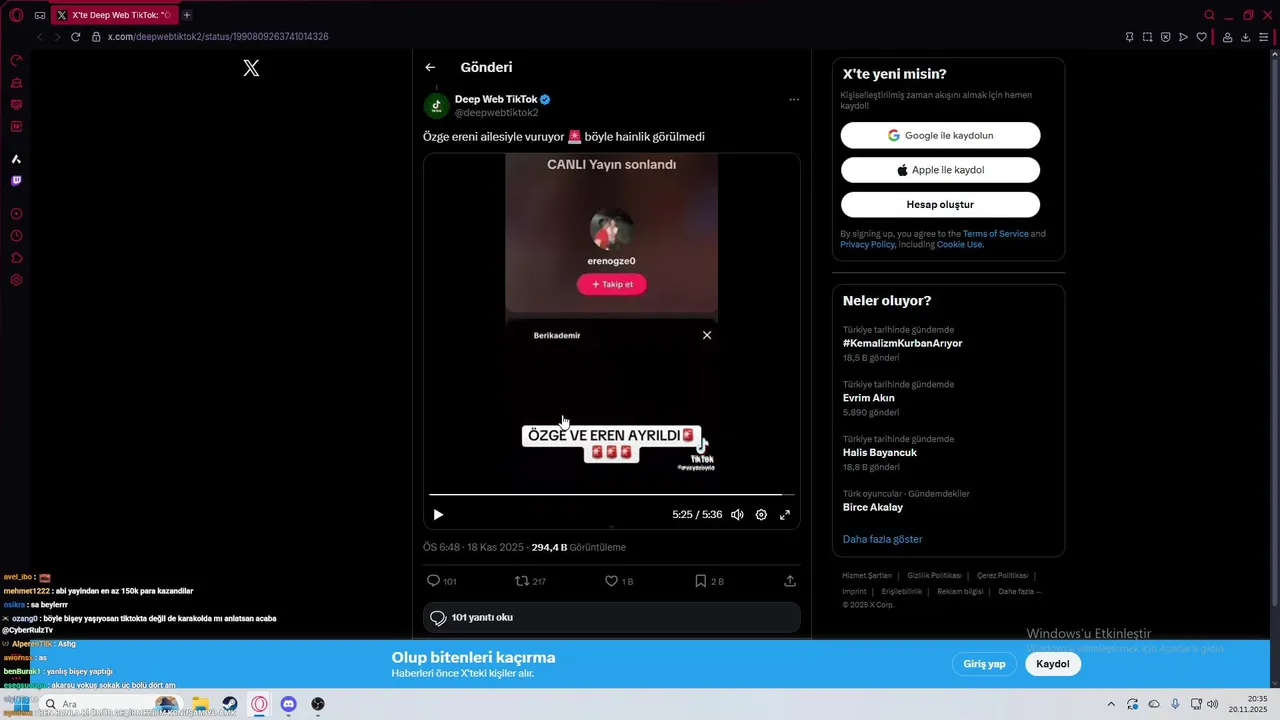This screenshot has height=720, width=1280.
Task: Open Cookie Use link
Action: [x=960, y=245]
